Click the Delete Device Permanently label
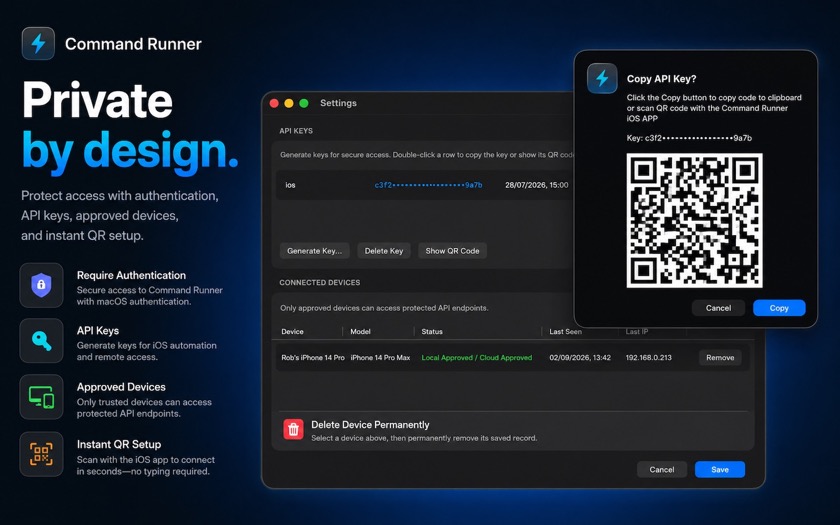Viewport: 840px width, 525px height. point(370,425)
